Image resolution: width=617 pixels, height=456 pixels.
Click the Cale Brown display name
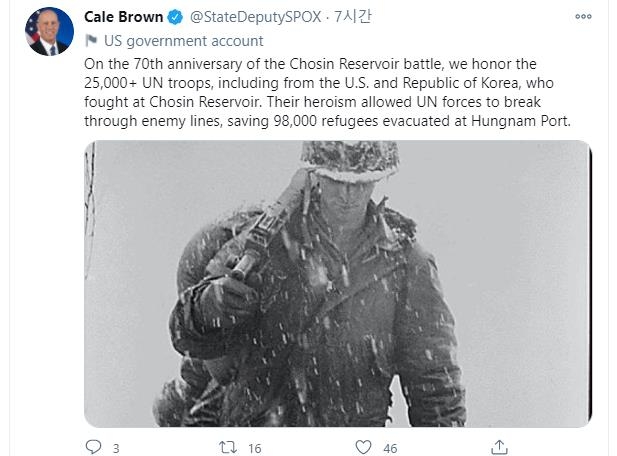(123, 17)
